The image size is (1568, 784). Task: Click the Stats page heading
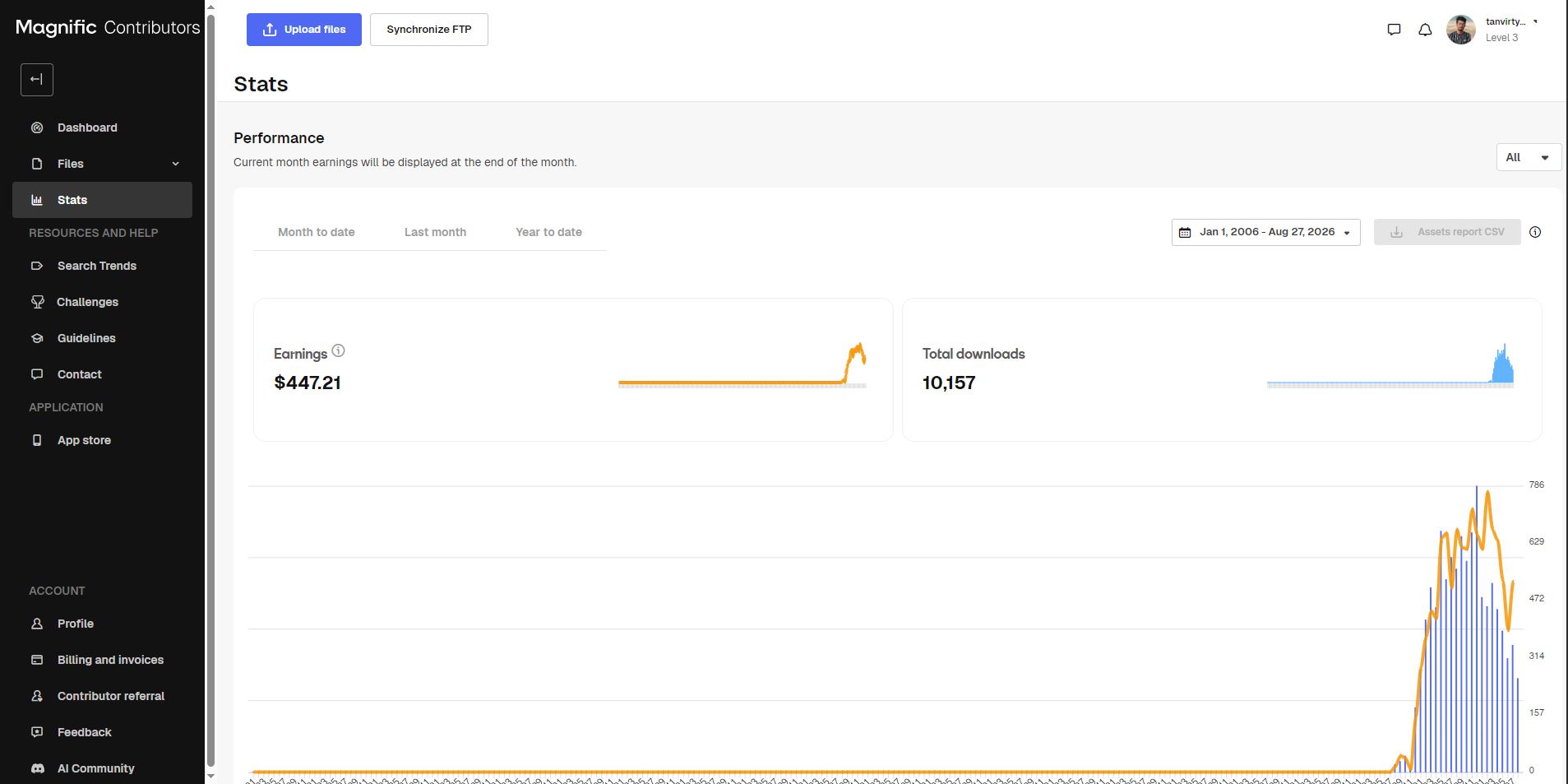261,84
